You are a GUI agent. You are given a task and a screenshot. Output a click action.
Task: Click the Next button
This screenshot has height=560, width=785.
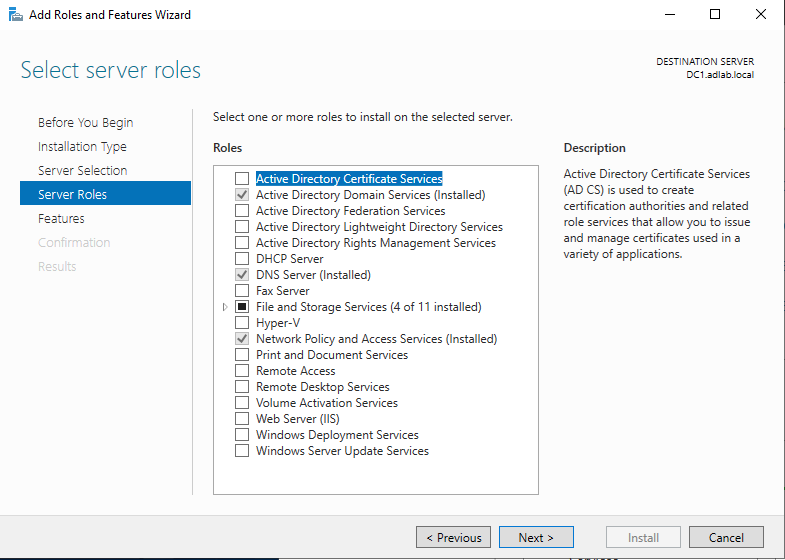[536, 537]
